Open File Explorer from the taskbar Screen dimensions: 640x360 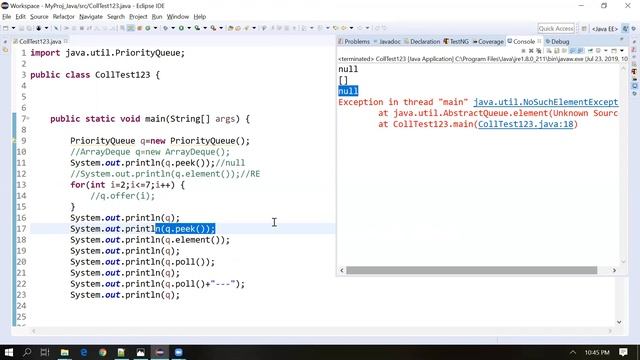[64, 352]
